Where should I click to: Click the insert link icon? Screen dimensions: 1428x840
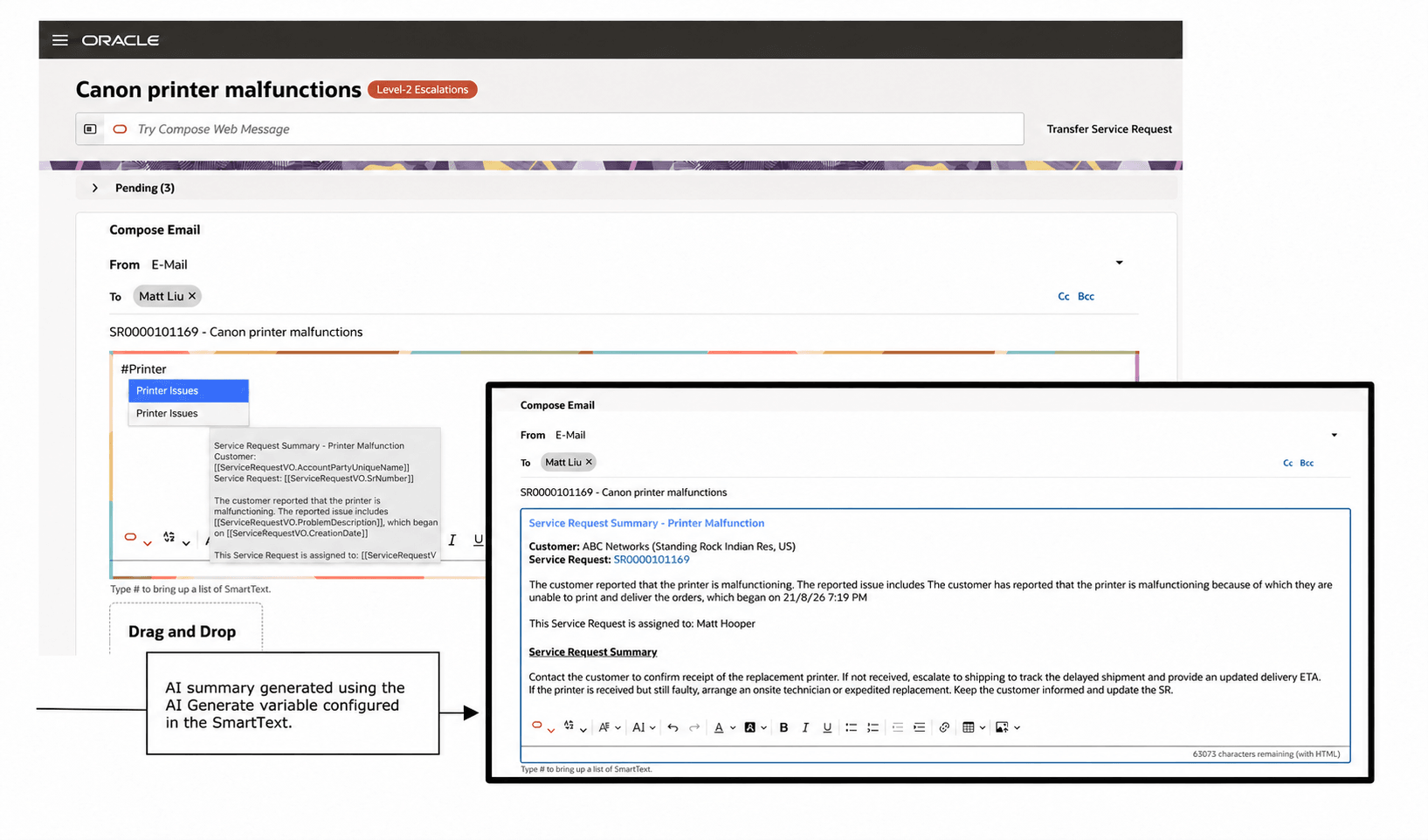click(x=944, y=727)
